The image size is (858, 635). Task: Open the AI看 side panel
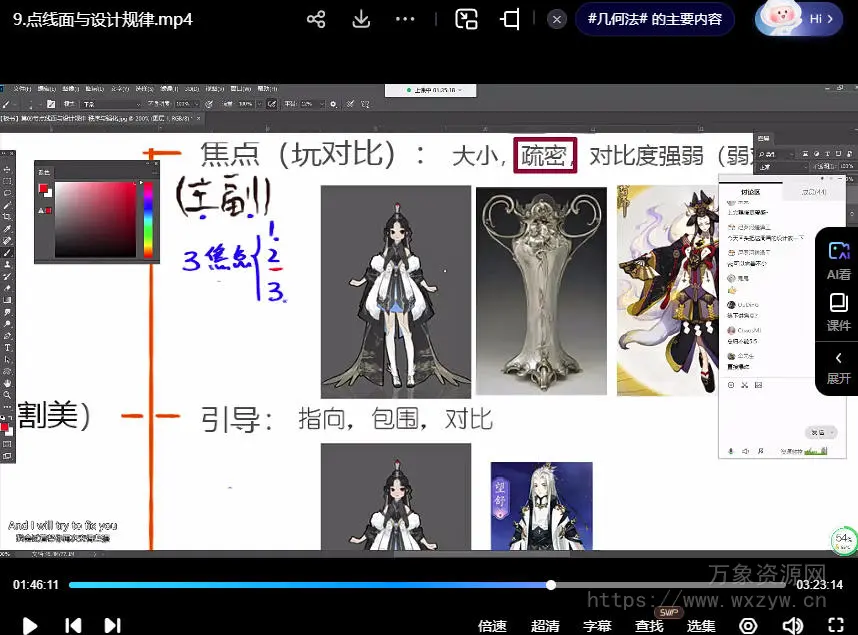(838, 259)
